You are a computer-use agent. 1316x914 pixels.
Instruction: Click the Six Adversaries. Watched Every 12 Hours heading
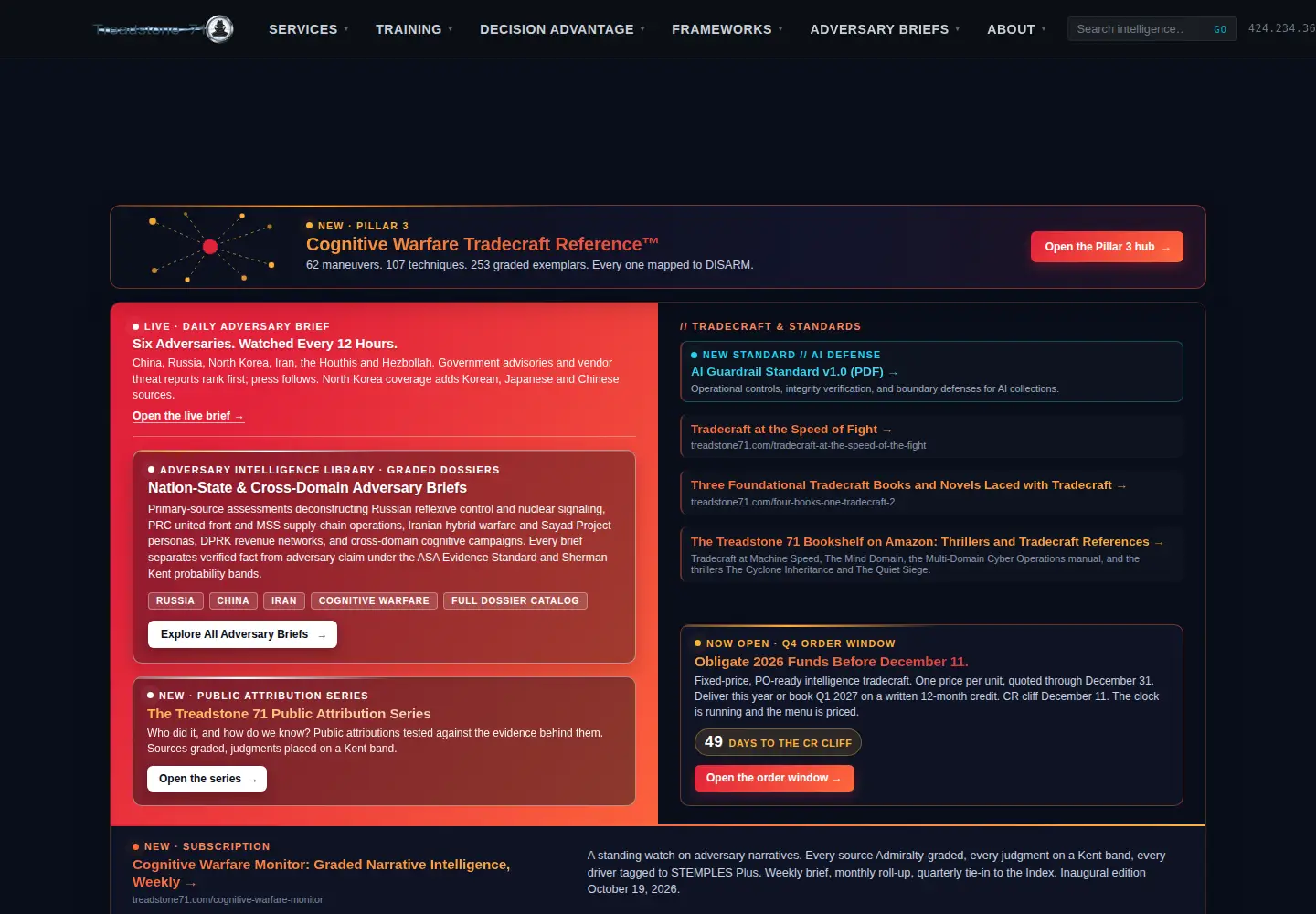tap(265, 344)
